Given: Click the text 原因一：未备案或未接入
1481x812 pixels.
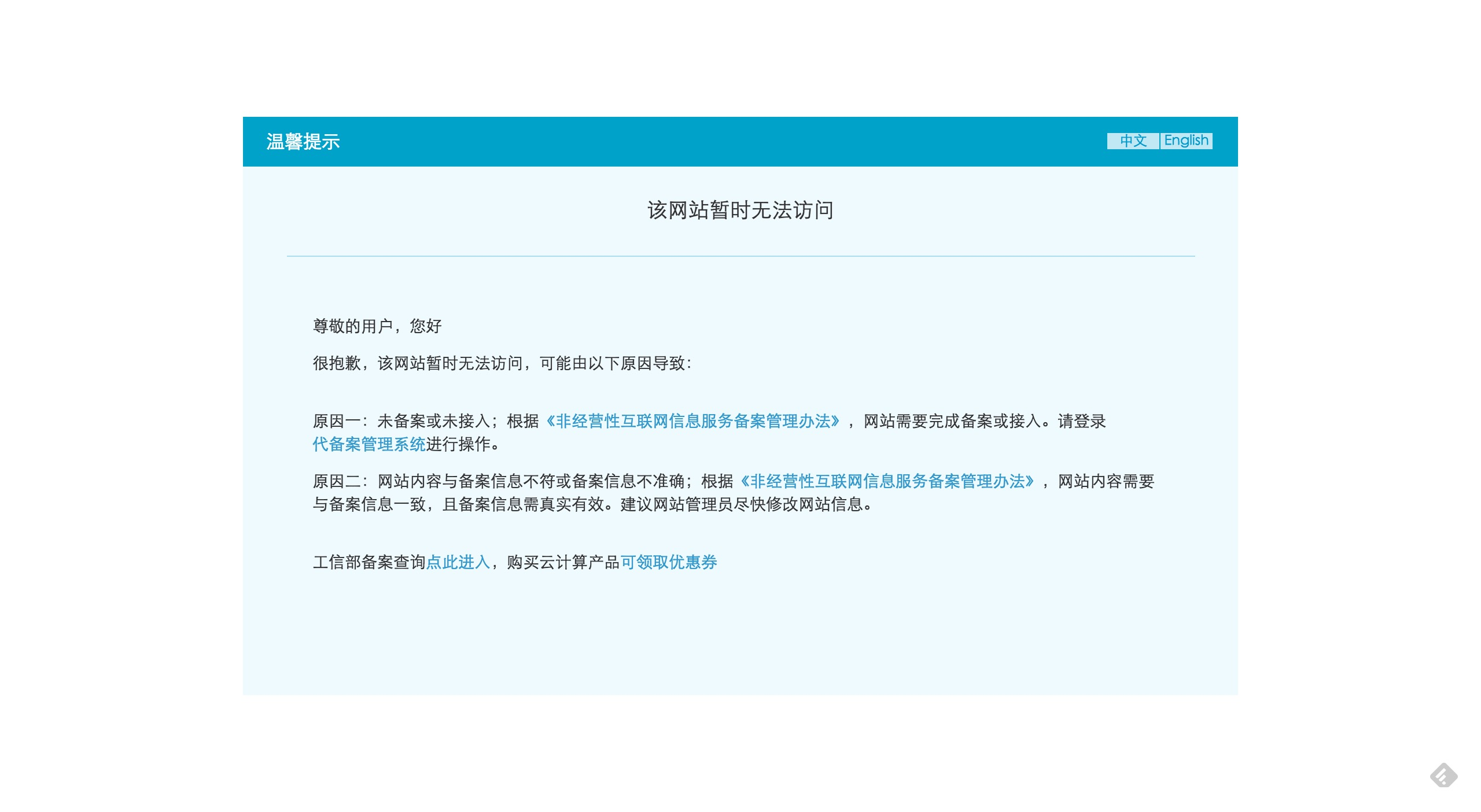Looking at the screenshot, I should tap(401, 421).
